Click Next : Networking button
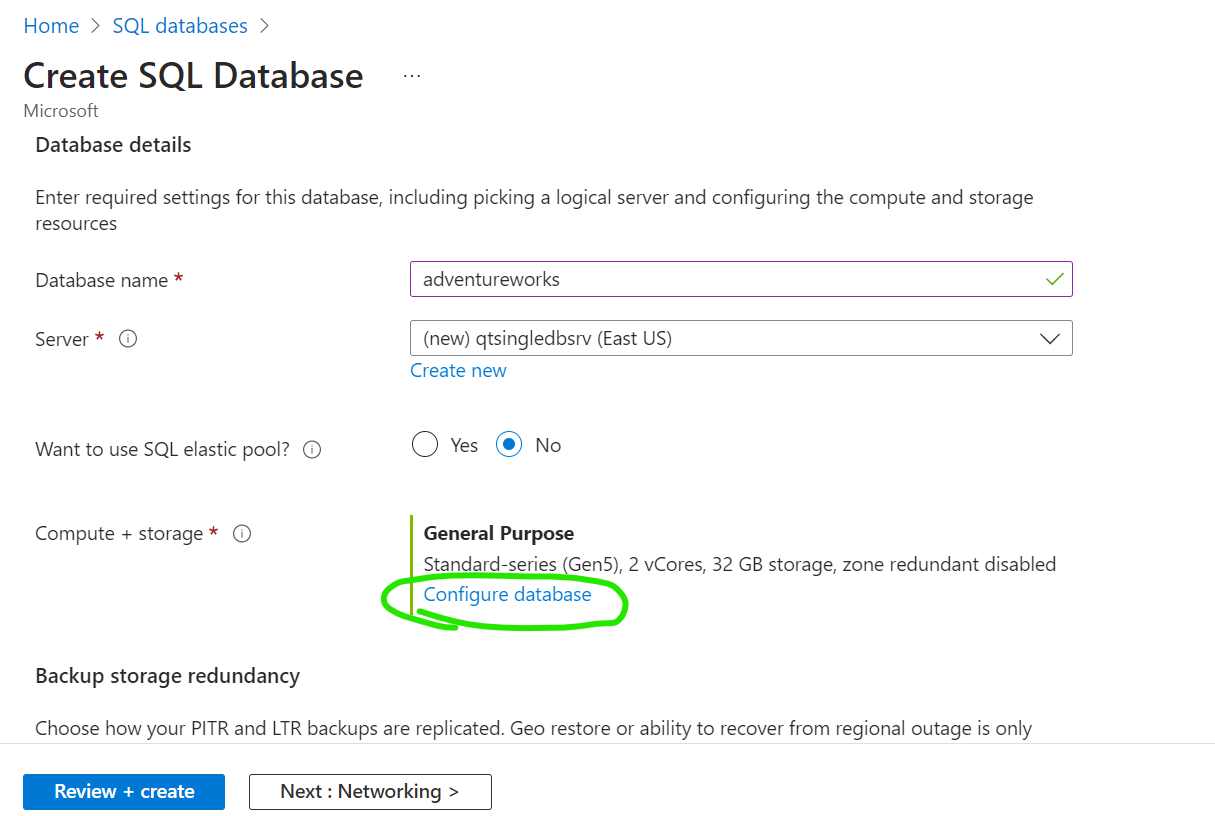The image size is (1215, 816). tap(370, 792)
